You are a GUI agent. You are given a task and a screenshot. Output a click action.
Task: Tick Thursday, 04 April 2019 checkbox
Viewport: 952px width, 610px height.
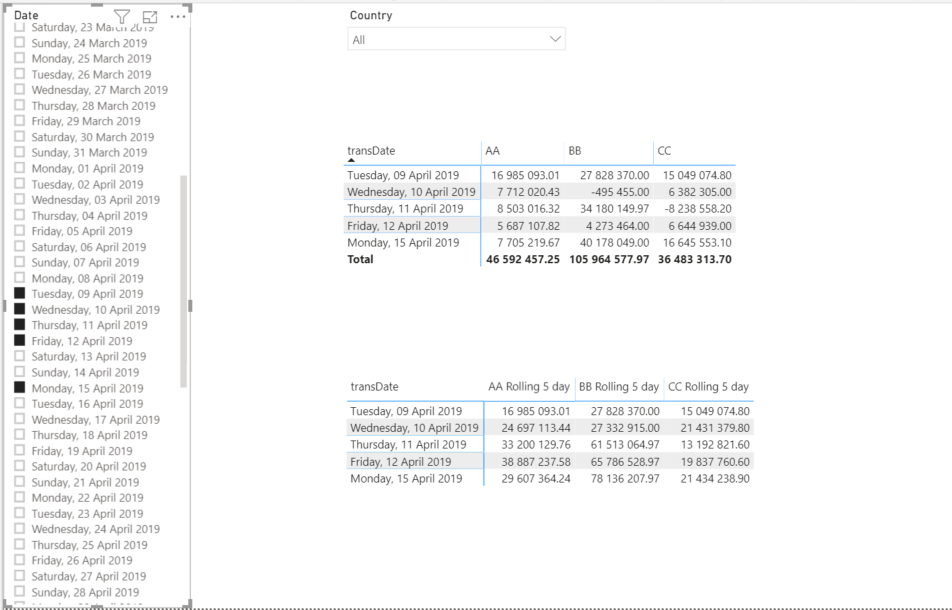[x=19, y=215]
